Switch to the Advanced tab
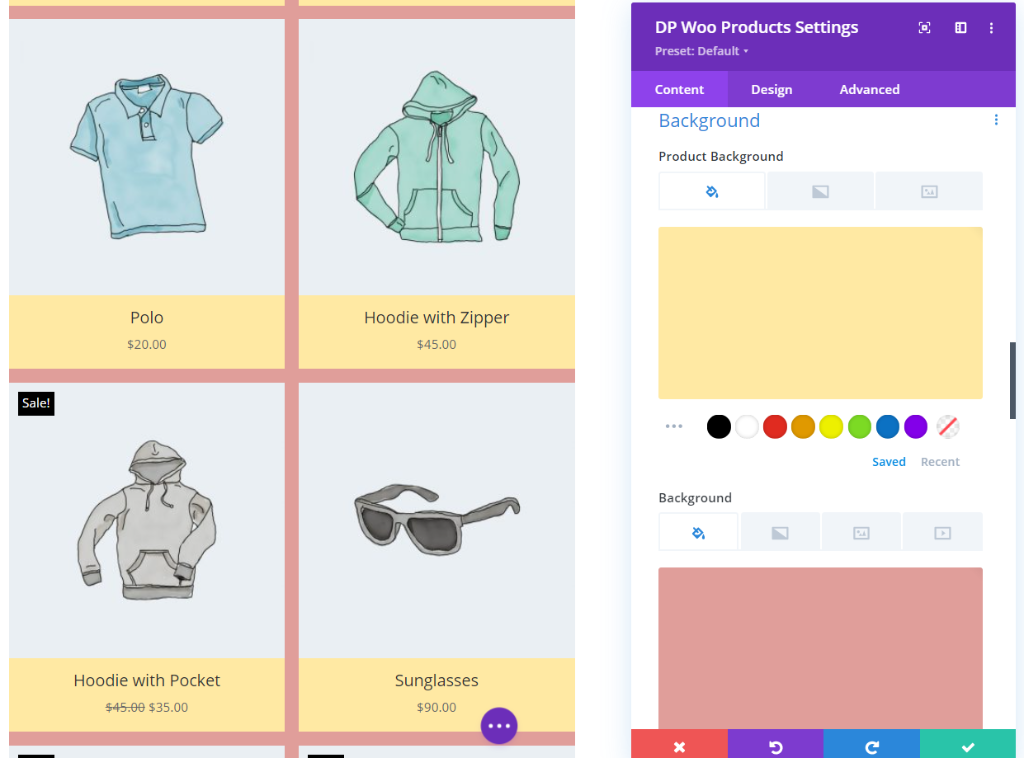1024x758 pixels. click(x=869, y=89)
